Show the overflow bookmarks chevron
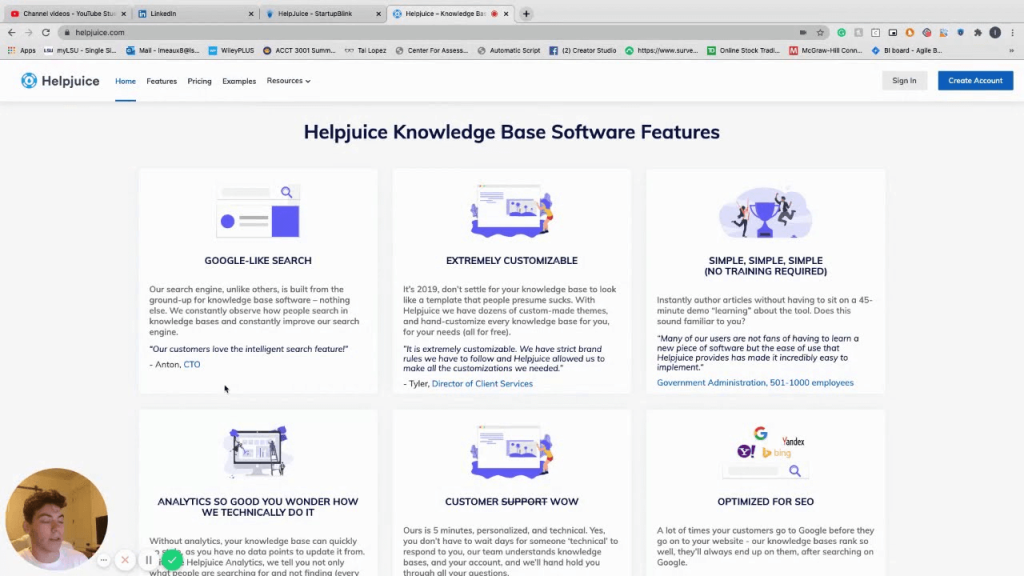 click(x=1011, y=50)
